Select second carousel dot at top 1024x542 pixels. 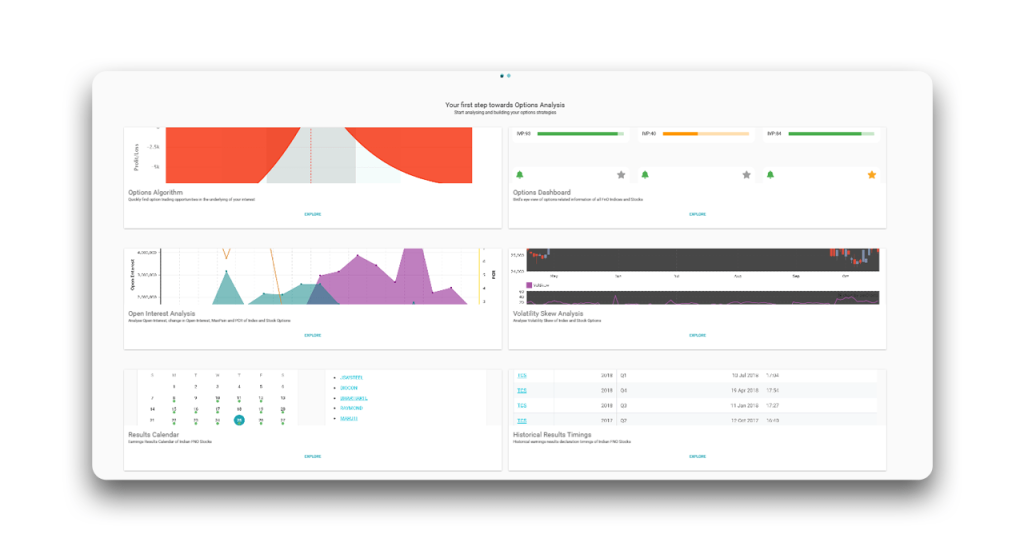pos(509,76)
